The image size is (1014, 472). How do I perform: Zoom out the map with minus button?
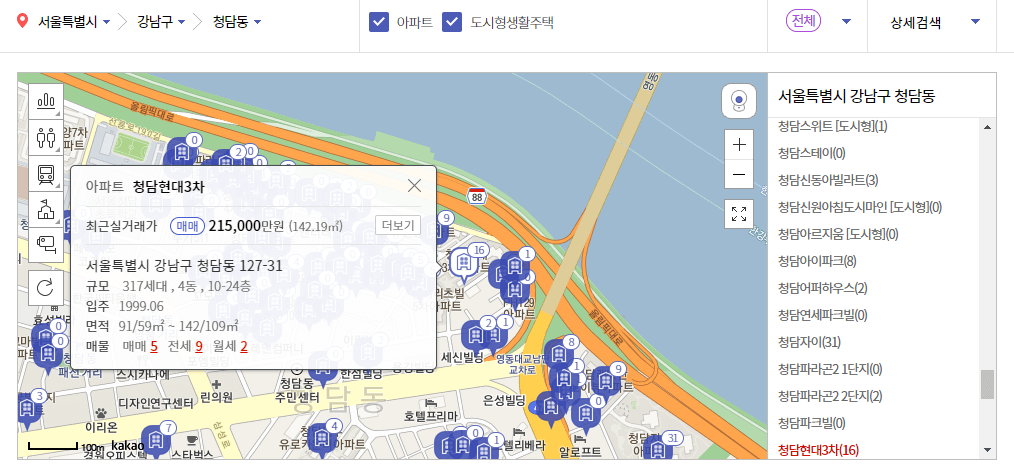point(739,175)
